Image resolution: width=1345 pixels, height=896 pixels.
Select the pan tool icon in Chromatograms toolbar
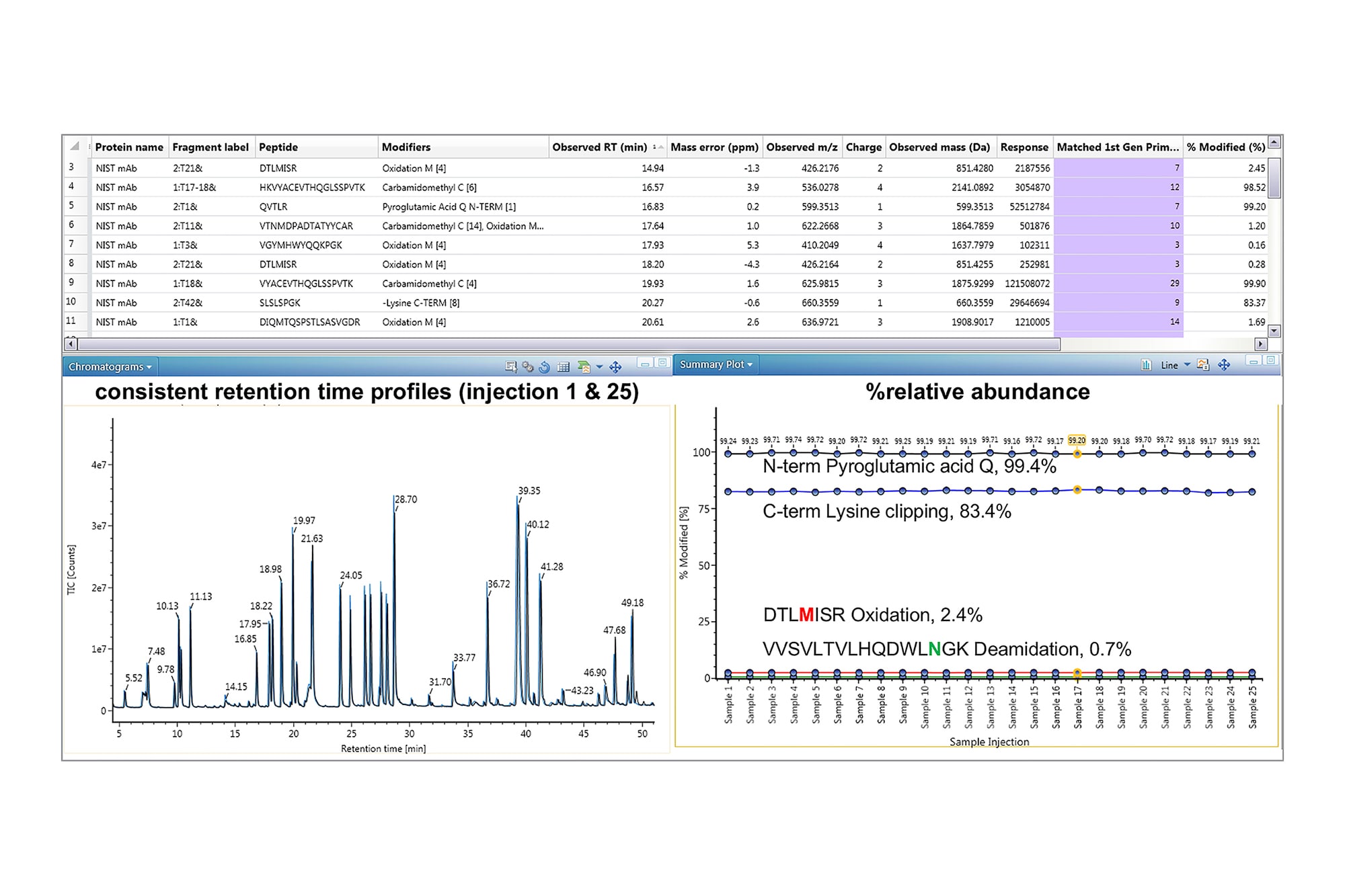615,366
